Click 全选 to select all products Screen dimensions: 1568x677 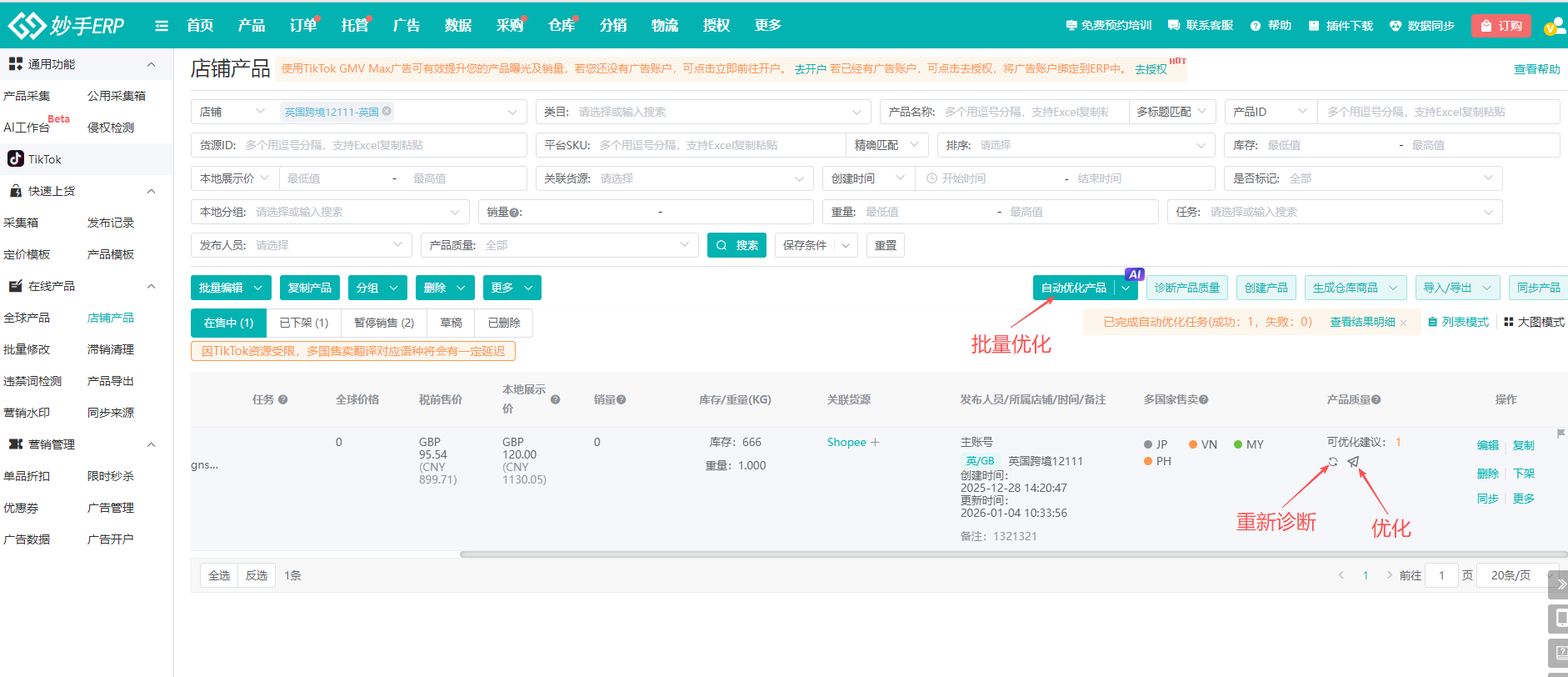coord(219,575)
